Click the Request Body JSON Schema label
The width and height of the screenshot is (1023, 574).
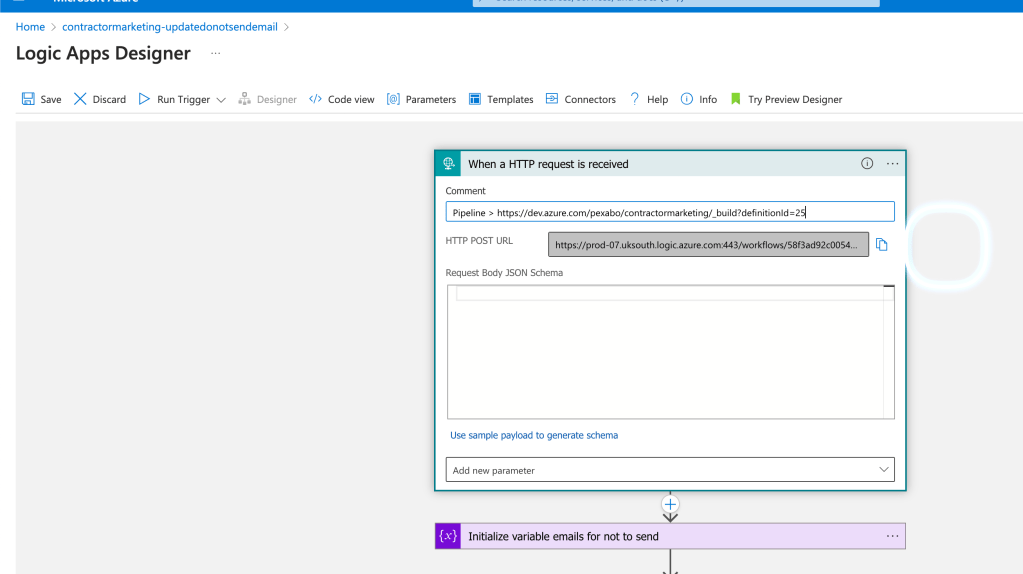click(504, 273)
